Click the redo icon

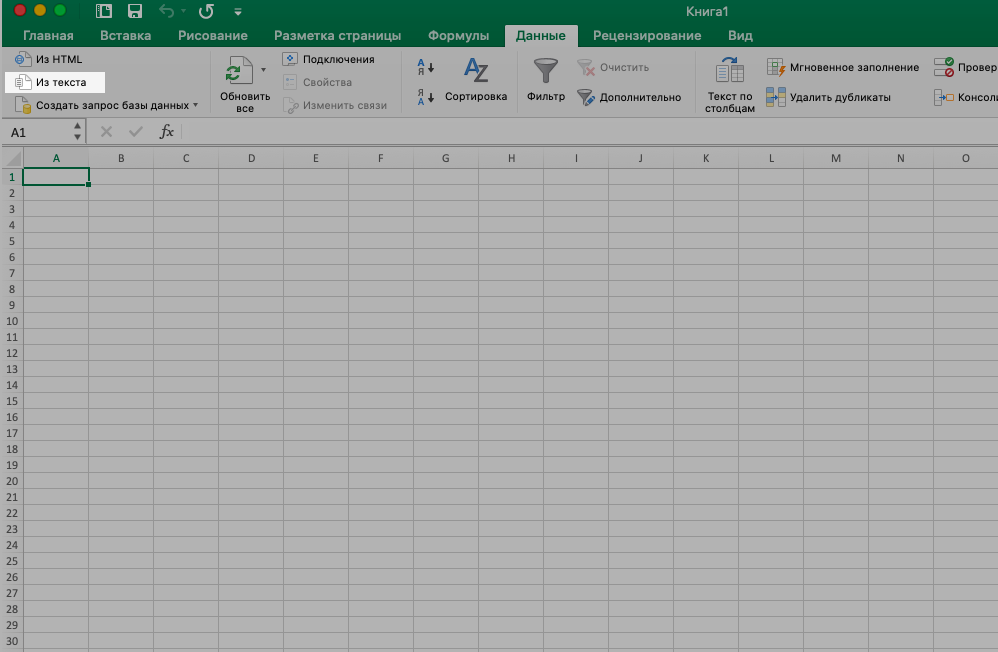click(206, 11)
